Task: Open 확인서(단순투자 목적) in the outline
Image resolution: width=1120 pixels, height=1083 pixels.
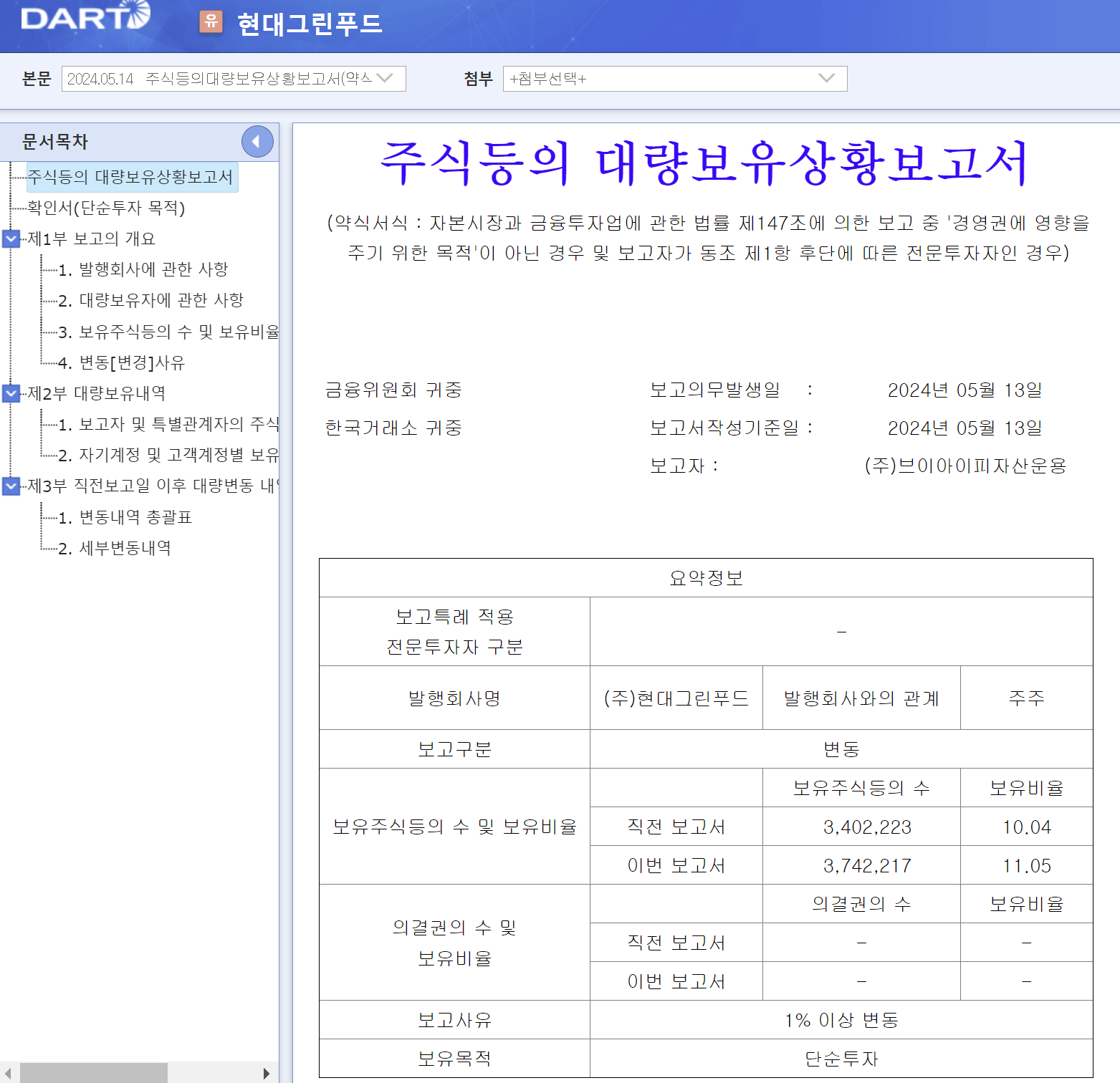Action: (x=106, y=208)
